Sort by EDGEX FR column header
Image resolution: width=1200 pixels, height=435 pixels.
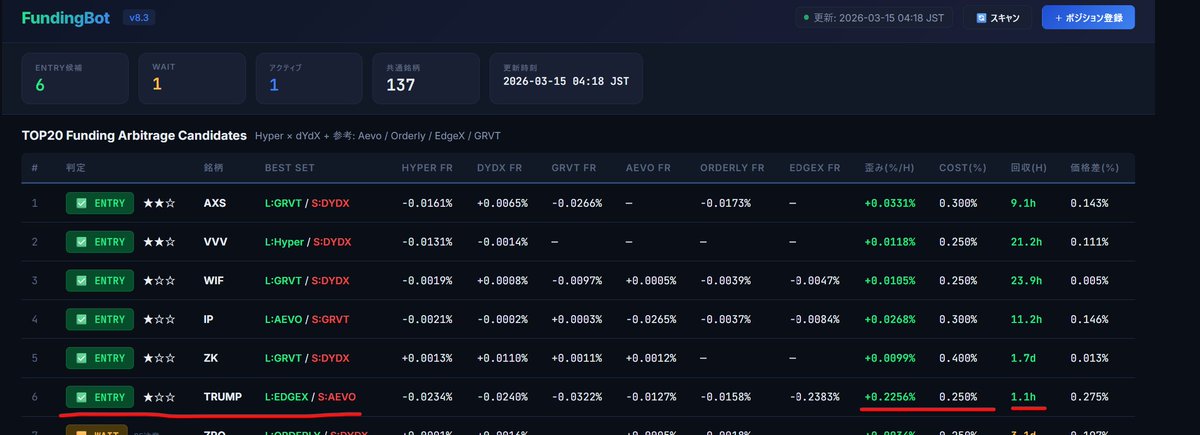(817, 167)
